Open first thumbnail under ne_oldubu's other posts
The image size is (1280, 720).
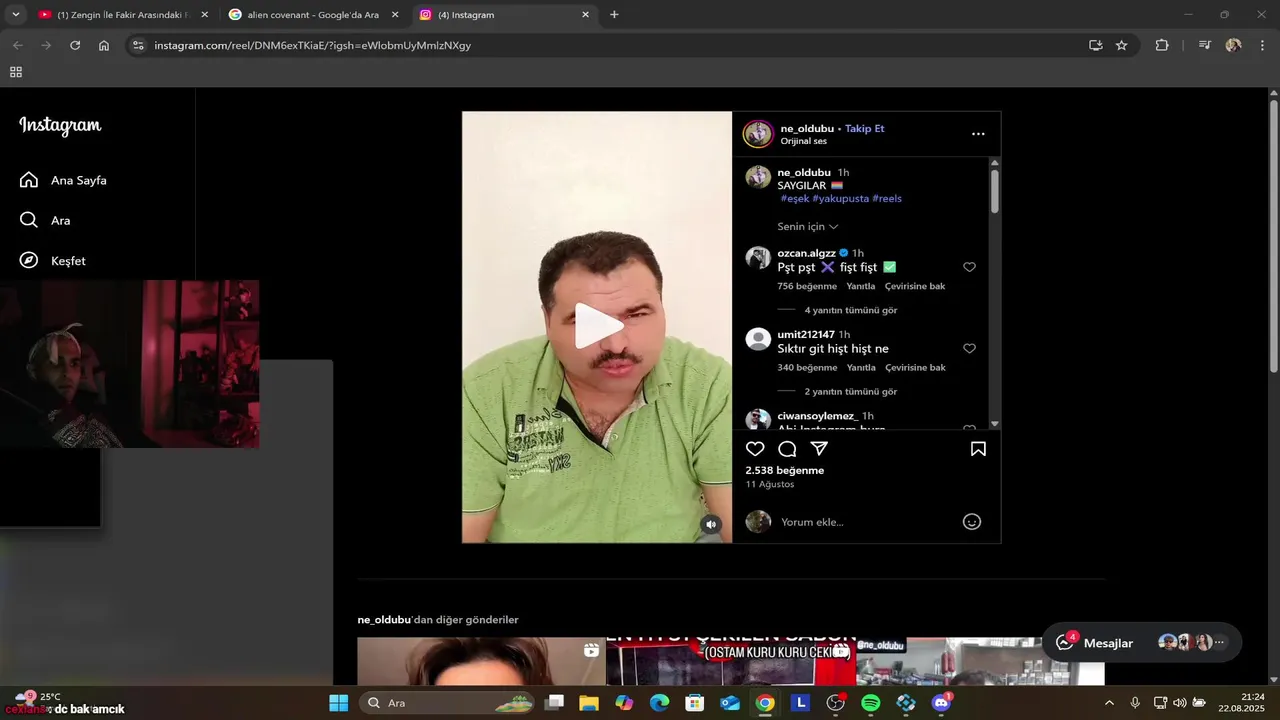[481, 661]
